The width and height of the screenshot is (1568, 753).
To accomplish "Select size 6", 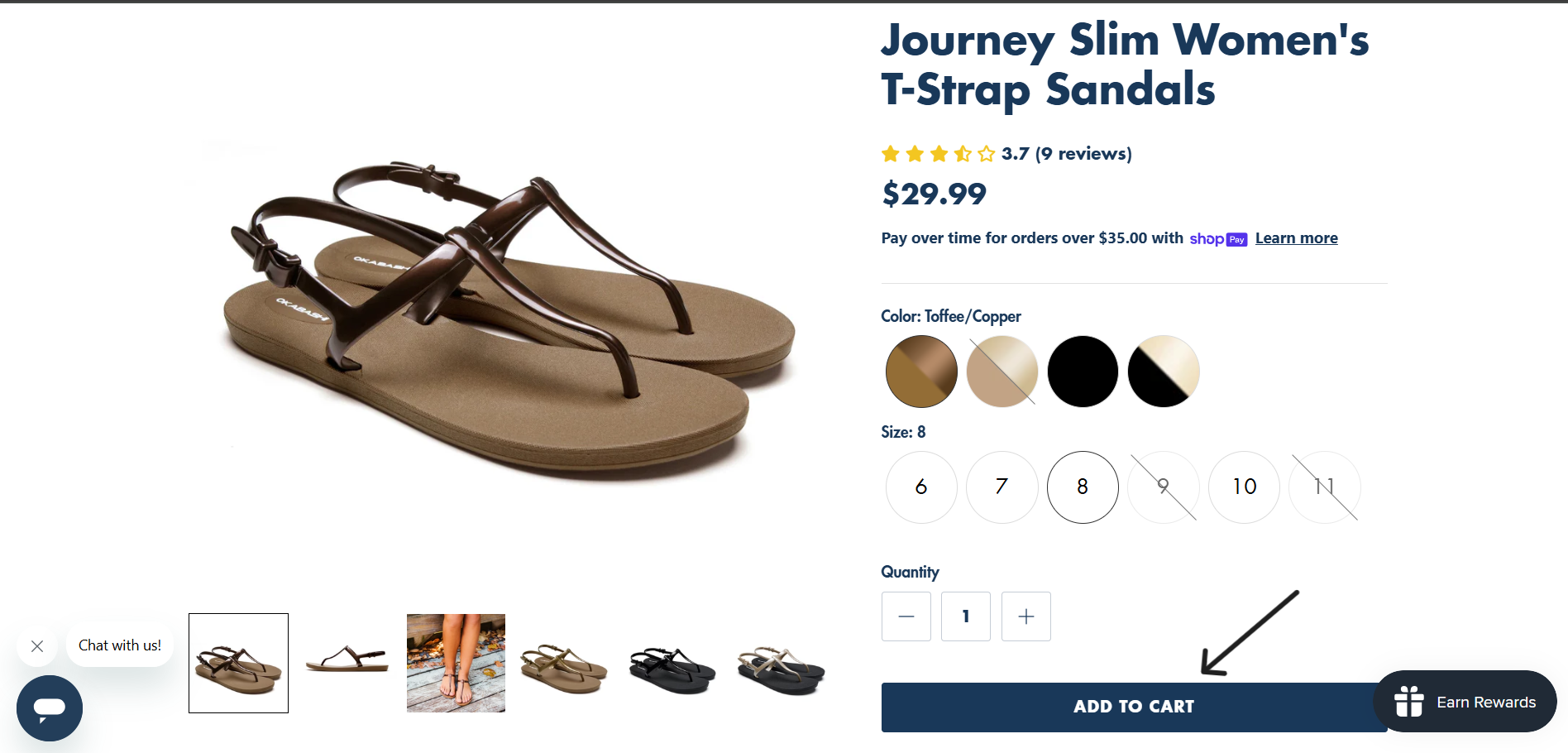I will pos(921,487).
